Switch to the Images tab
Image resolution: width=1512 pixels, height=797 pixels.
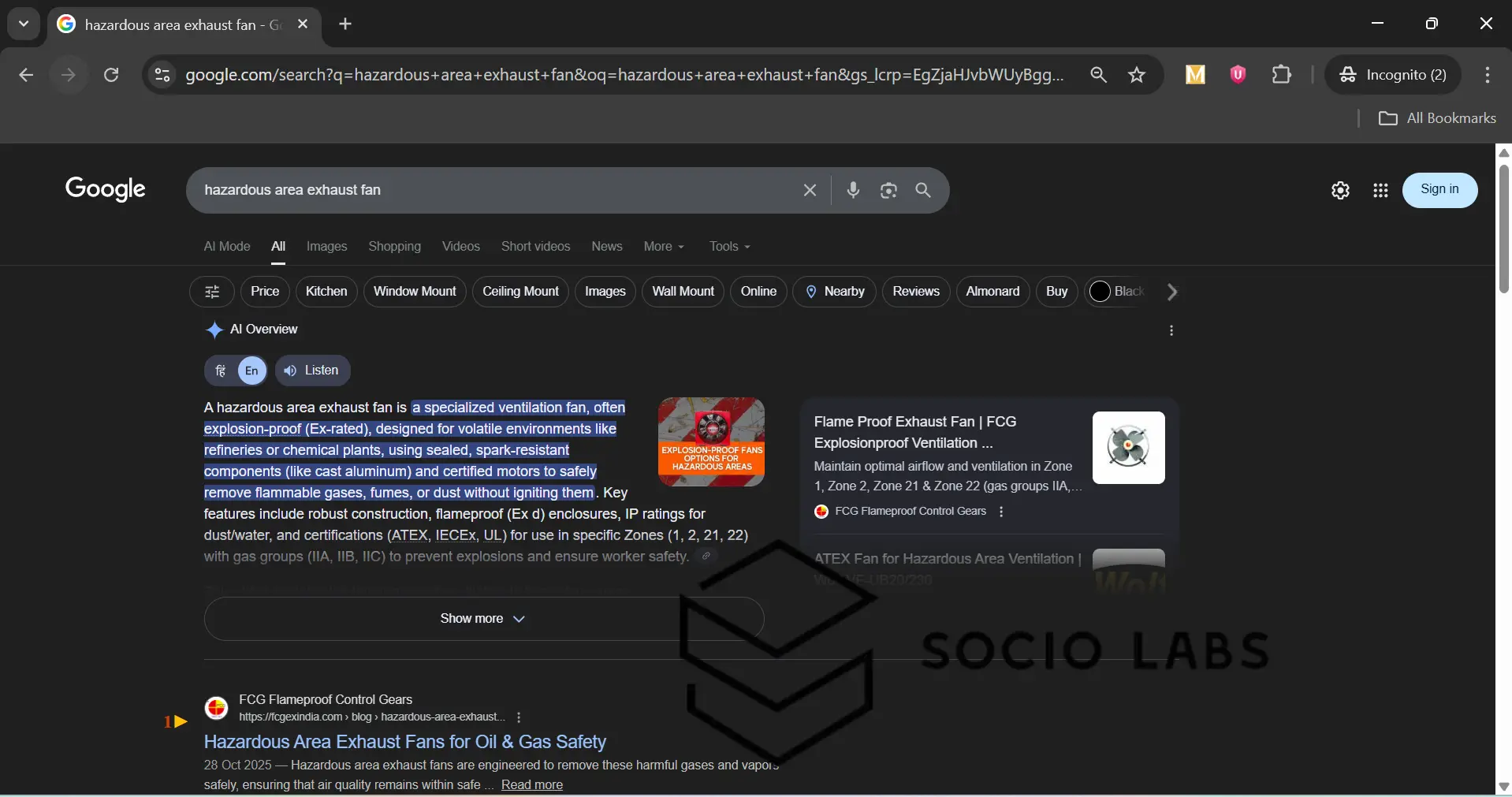[326, 247]
